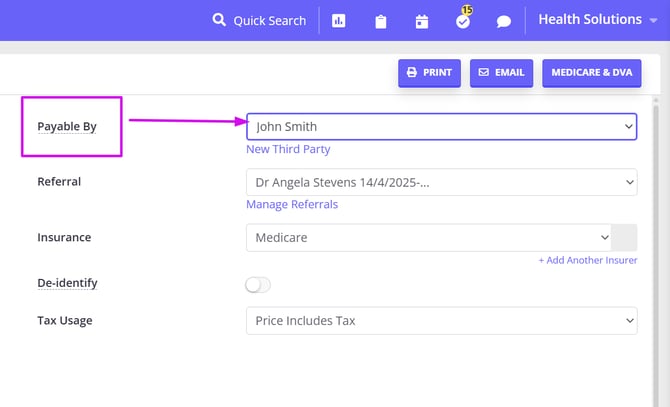Open the calendar icon in top bar
Screen dimensions: 670x407
422,21
